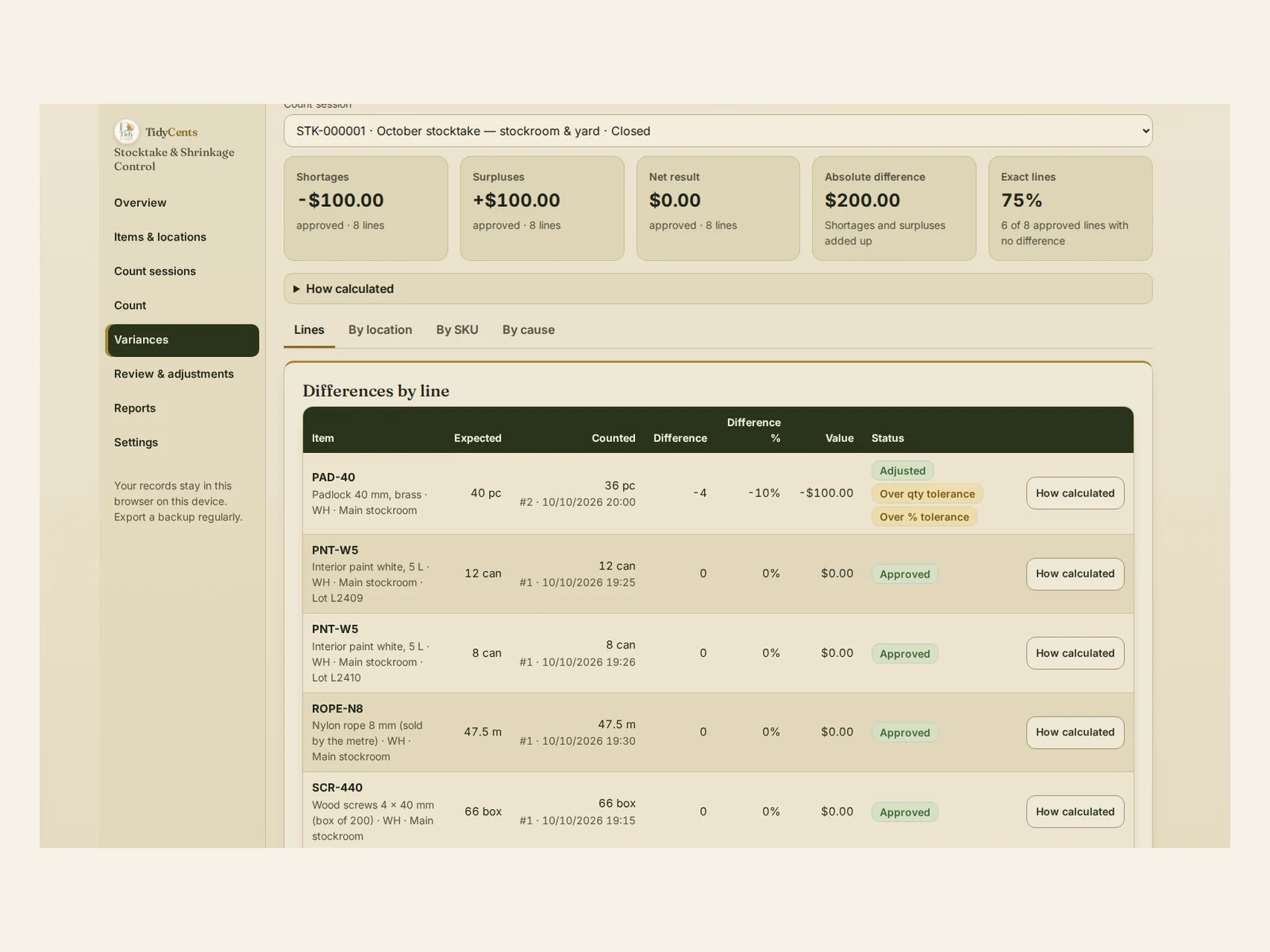This screenshot has width=1270, height=952.
Task: Open Review & adjustments
Action: click(x=182, y=374)
